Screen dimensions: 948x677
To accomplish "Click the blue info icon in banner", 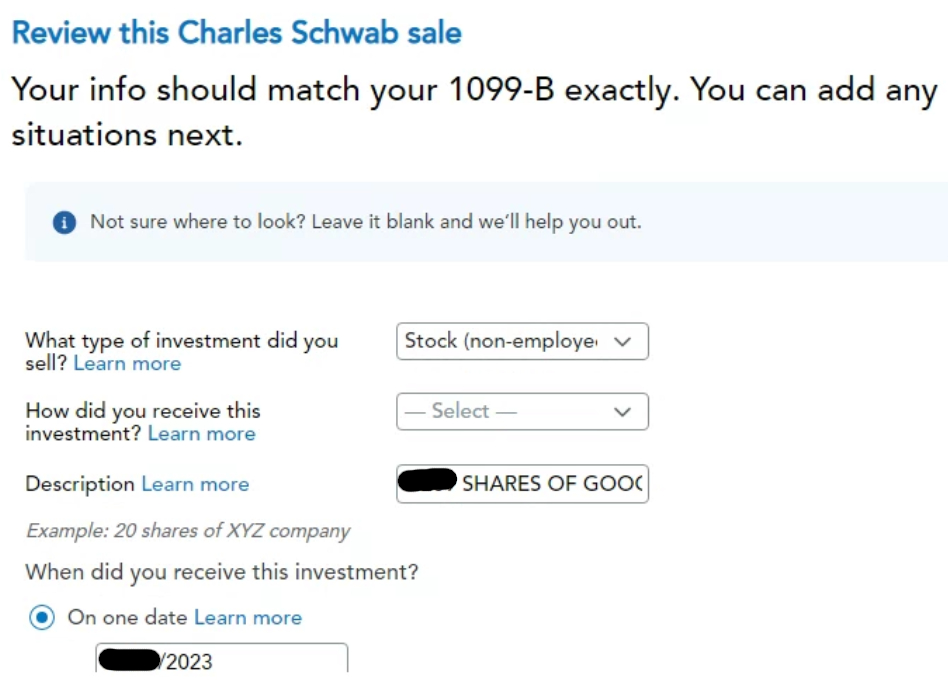I will point(64,222).
